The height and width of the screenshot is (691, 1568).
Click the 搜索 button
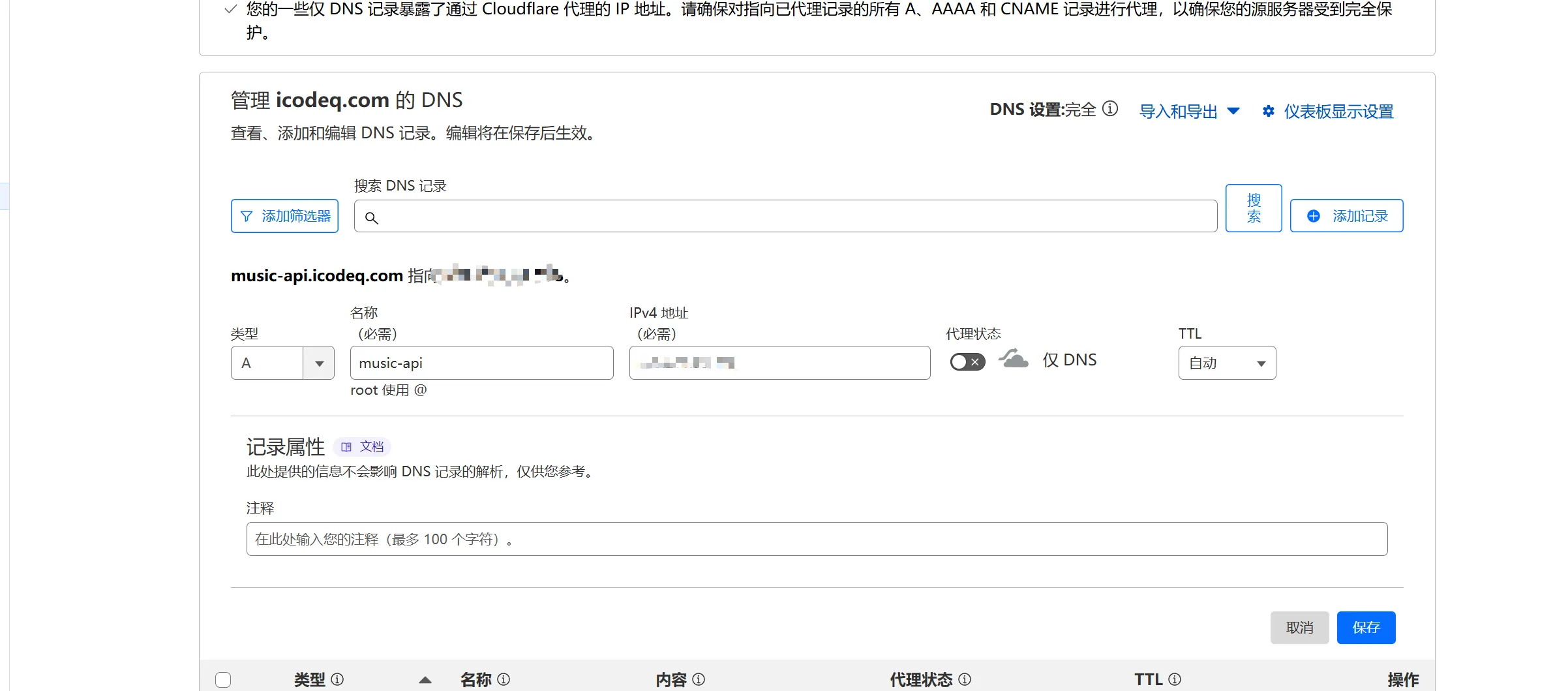1254,208
